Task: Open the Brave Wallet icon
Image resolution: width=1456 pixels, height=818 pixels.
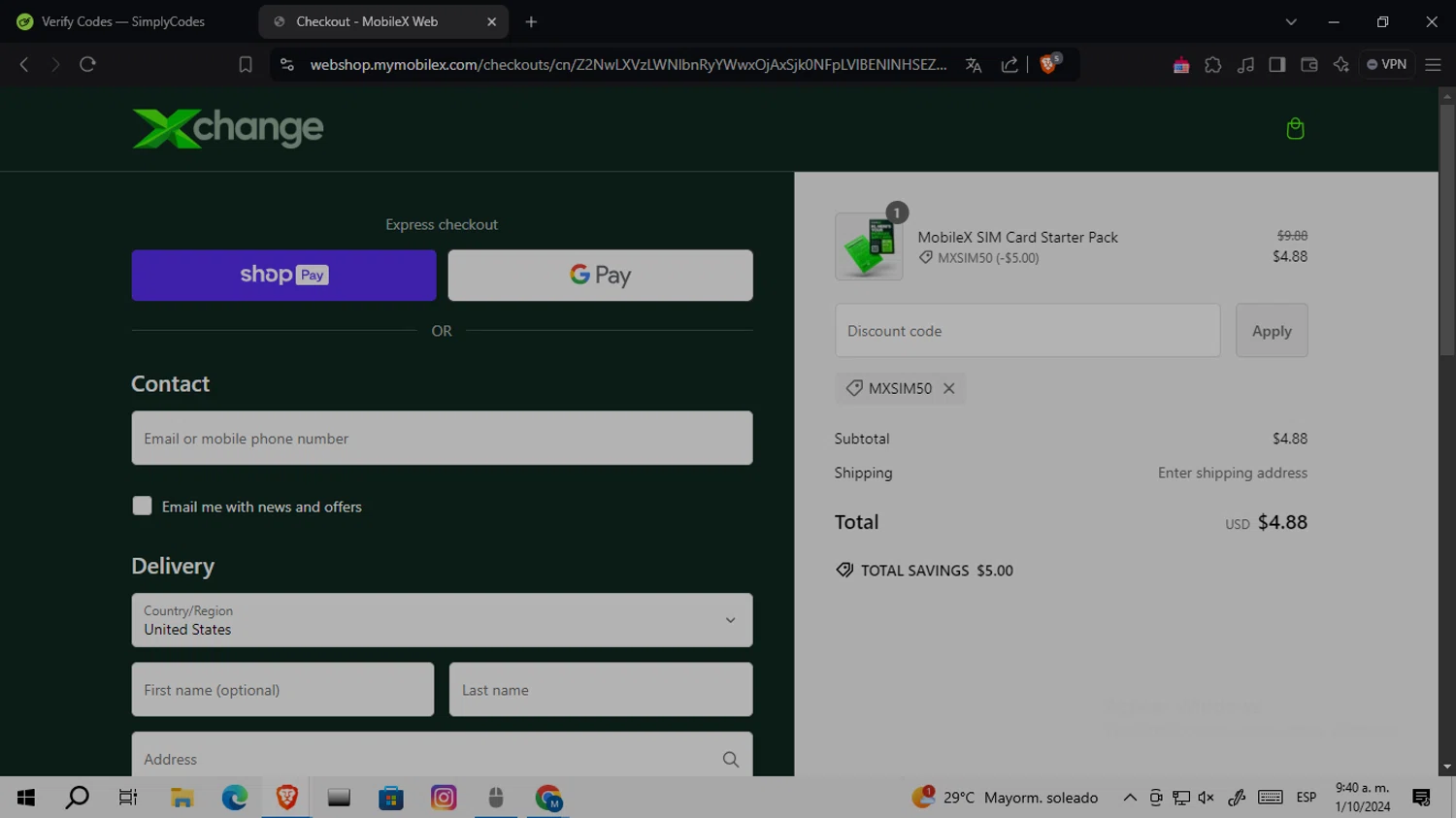Action: coord(1309,65)
